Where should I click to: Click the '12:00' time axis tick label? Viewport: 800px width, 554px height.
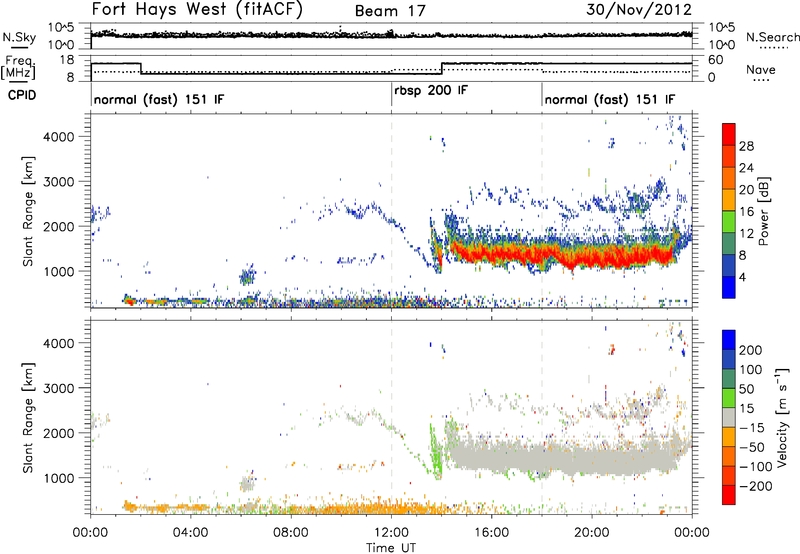391,533
